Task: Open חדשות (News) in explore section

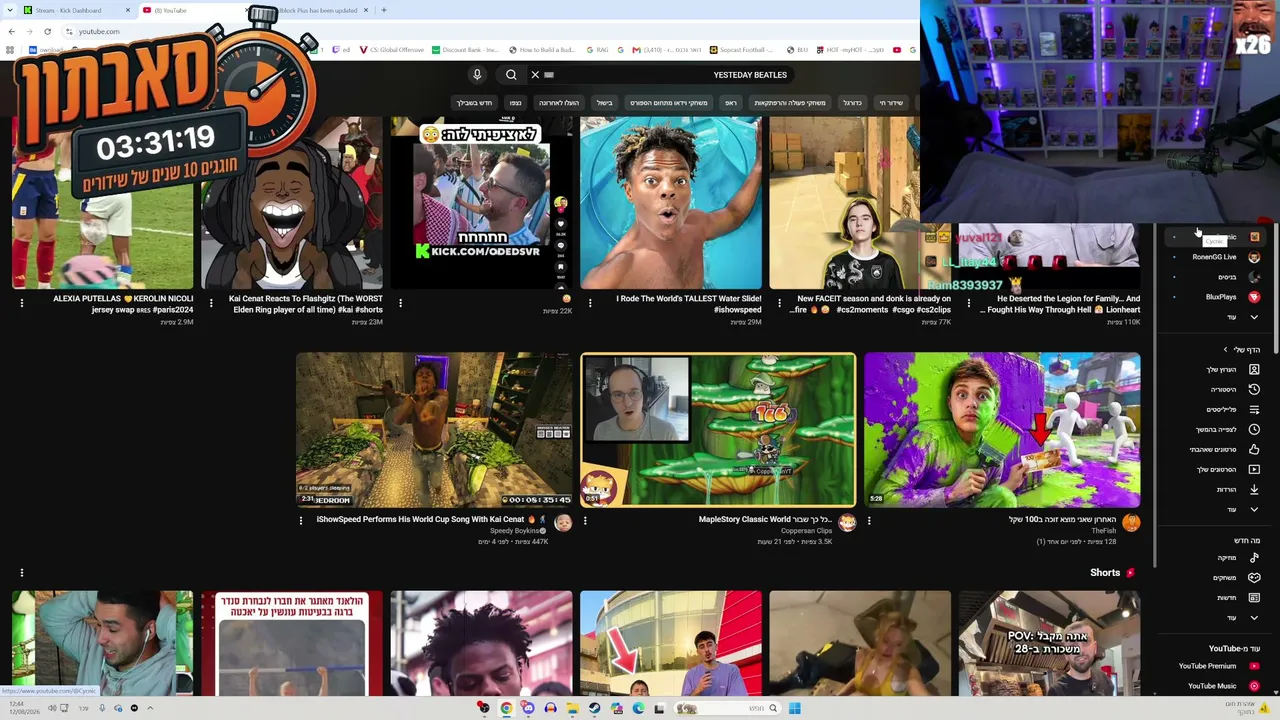Action: coord(1215,598)
